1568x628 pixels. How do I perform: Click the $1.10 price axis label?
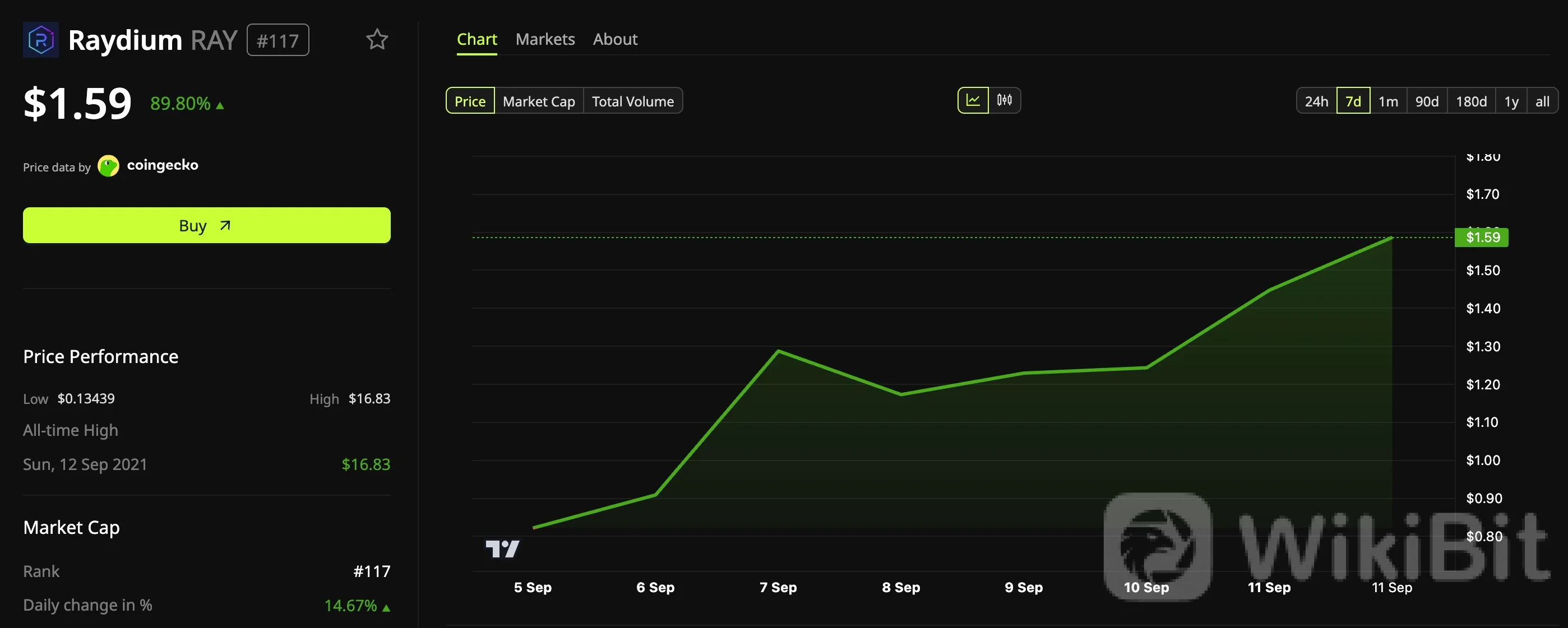1482,422
